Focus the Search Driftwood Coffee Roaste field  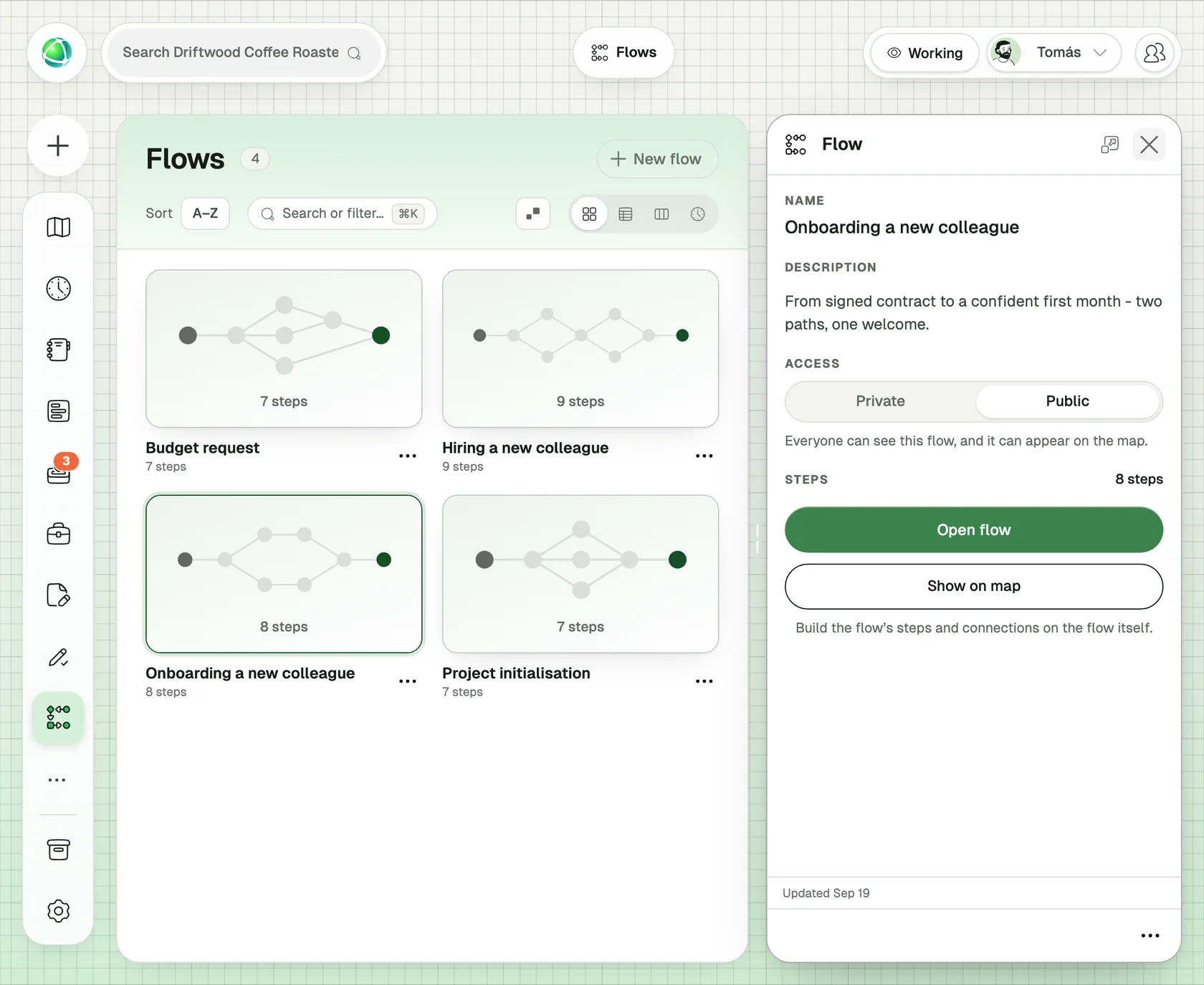click(243, 52)
